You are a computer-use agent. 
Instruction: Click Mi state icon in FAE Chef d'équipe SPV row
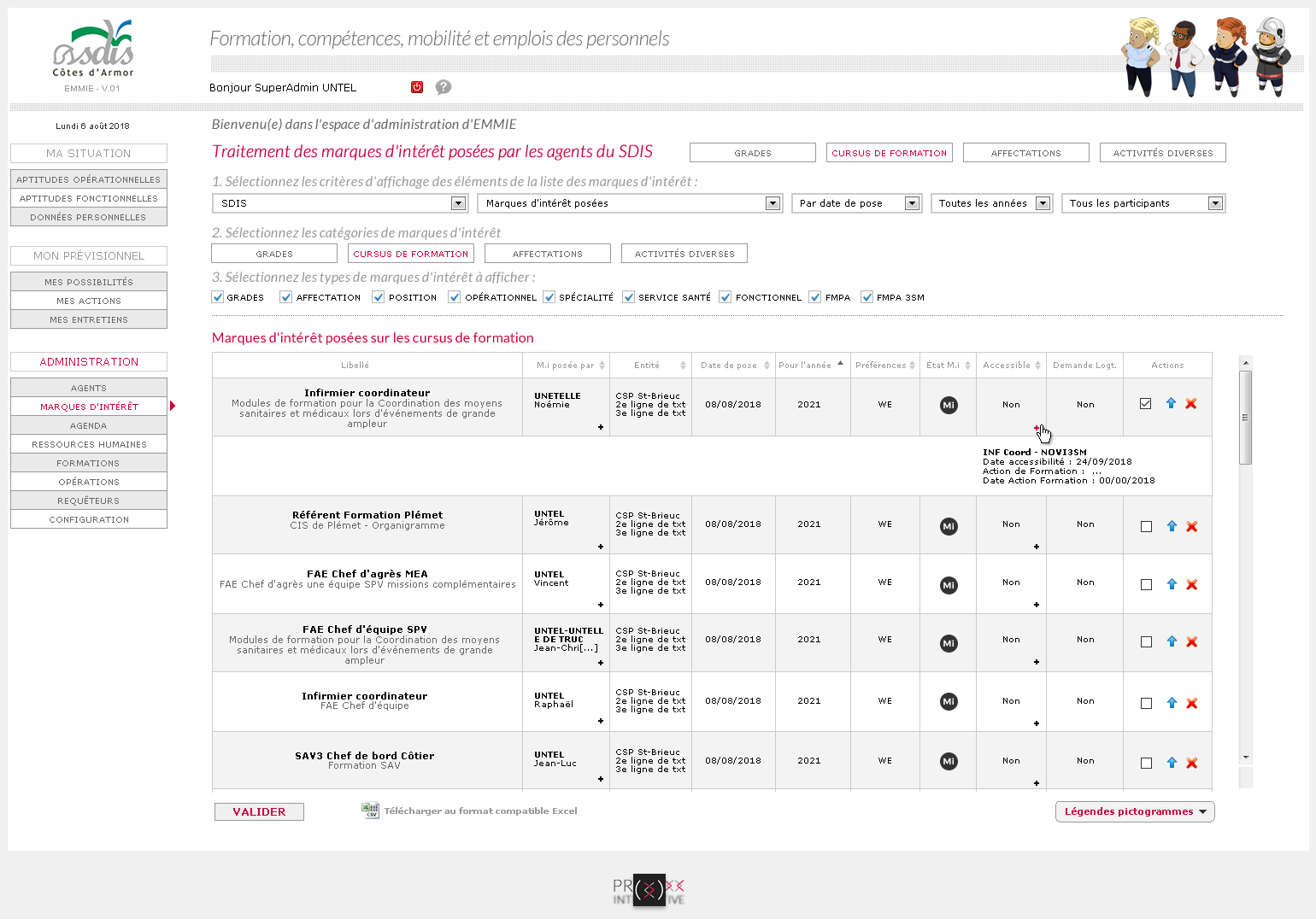click(949, 643)
